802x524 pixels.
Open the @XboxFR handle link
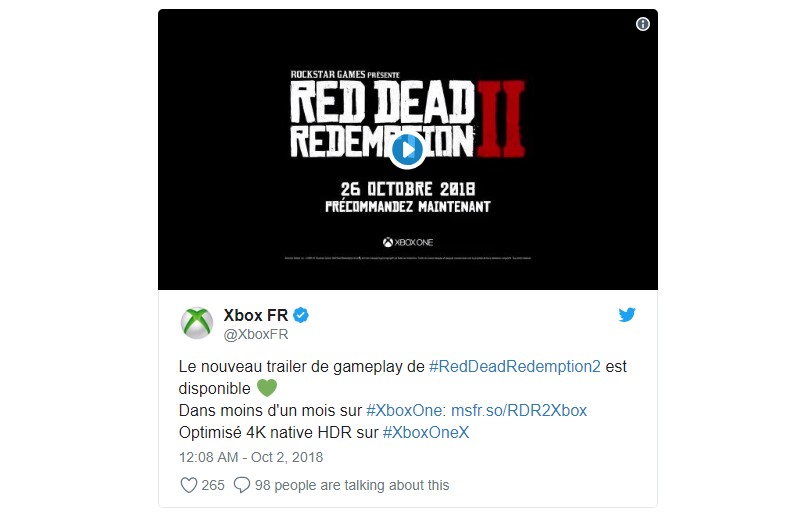pos(256,334)
